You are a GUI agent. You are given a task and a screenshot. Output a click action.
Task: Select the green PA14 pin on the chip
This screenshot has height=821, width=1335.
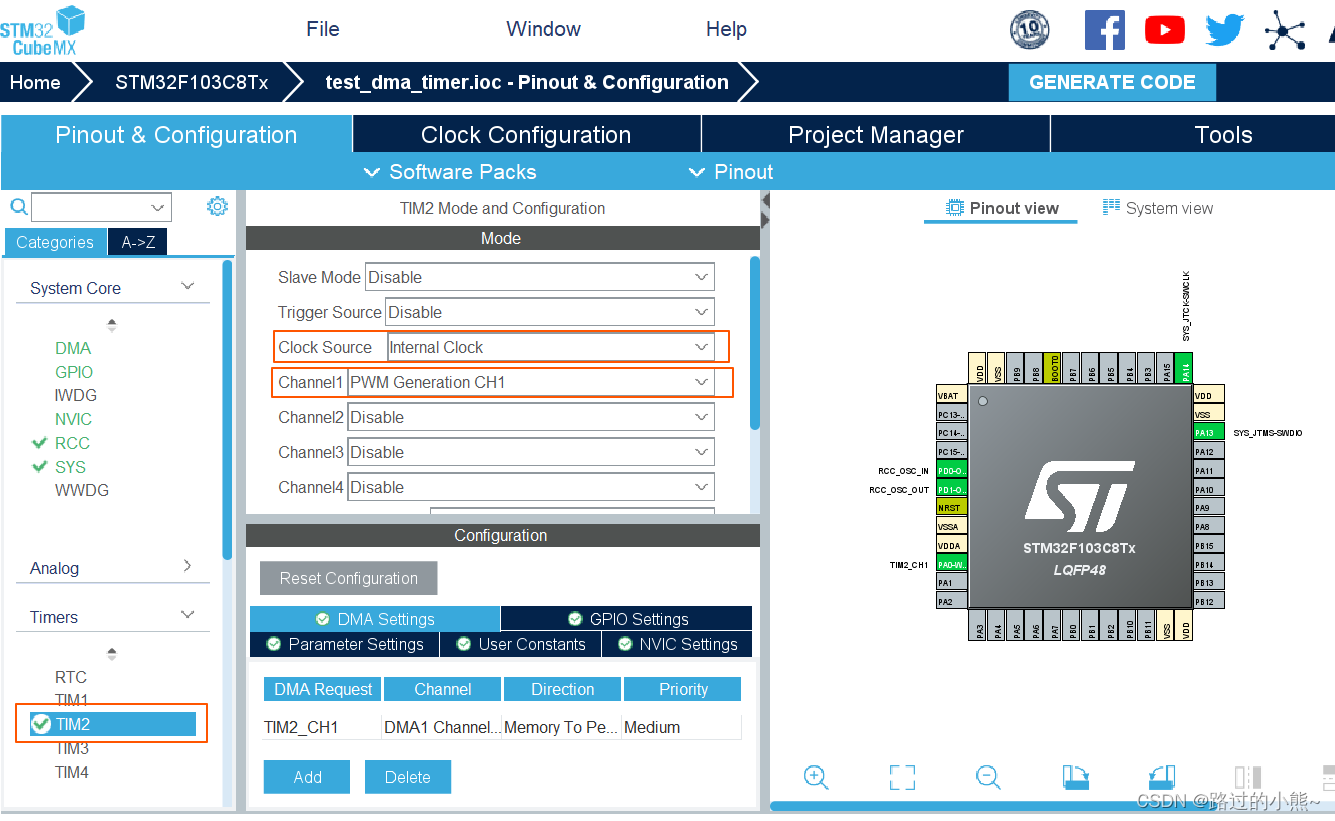click(x=1185, y=367)
